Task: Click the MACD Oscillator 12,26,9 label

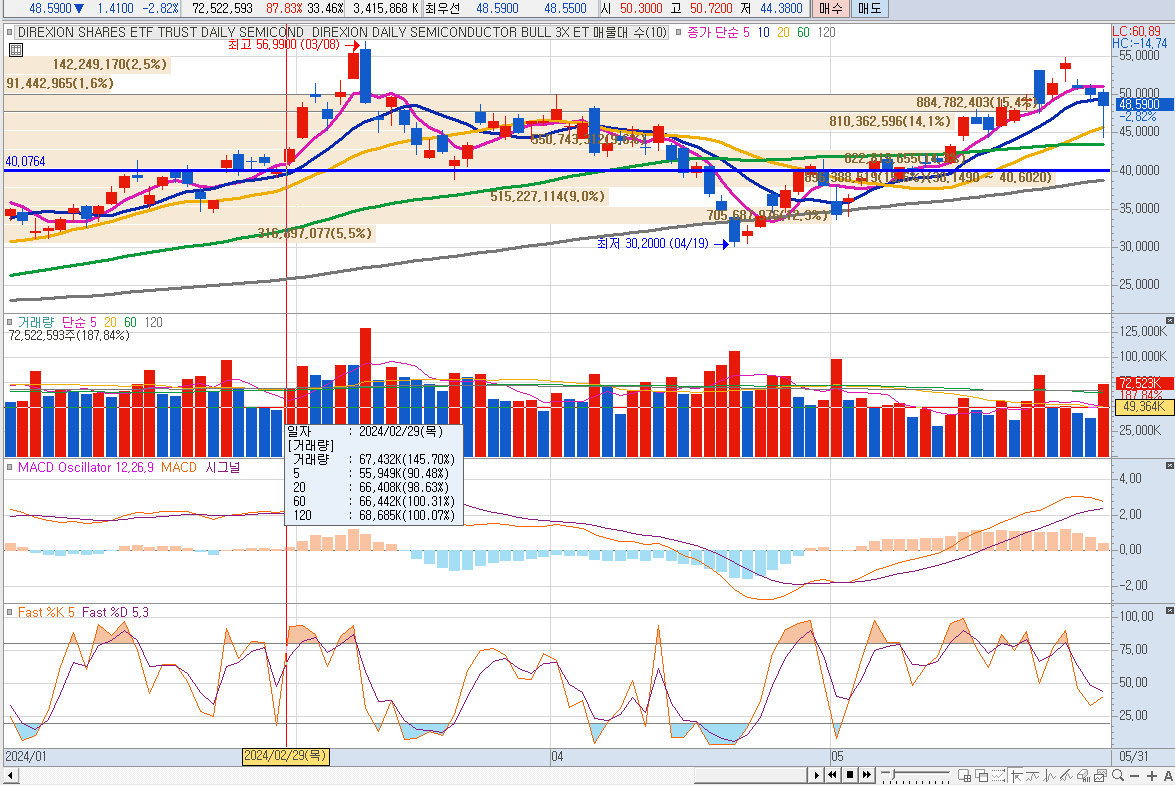Action: click(85, 467)
